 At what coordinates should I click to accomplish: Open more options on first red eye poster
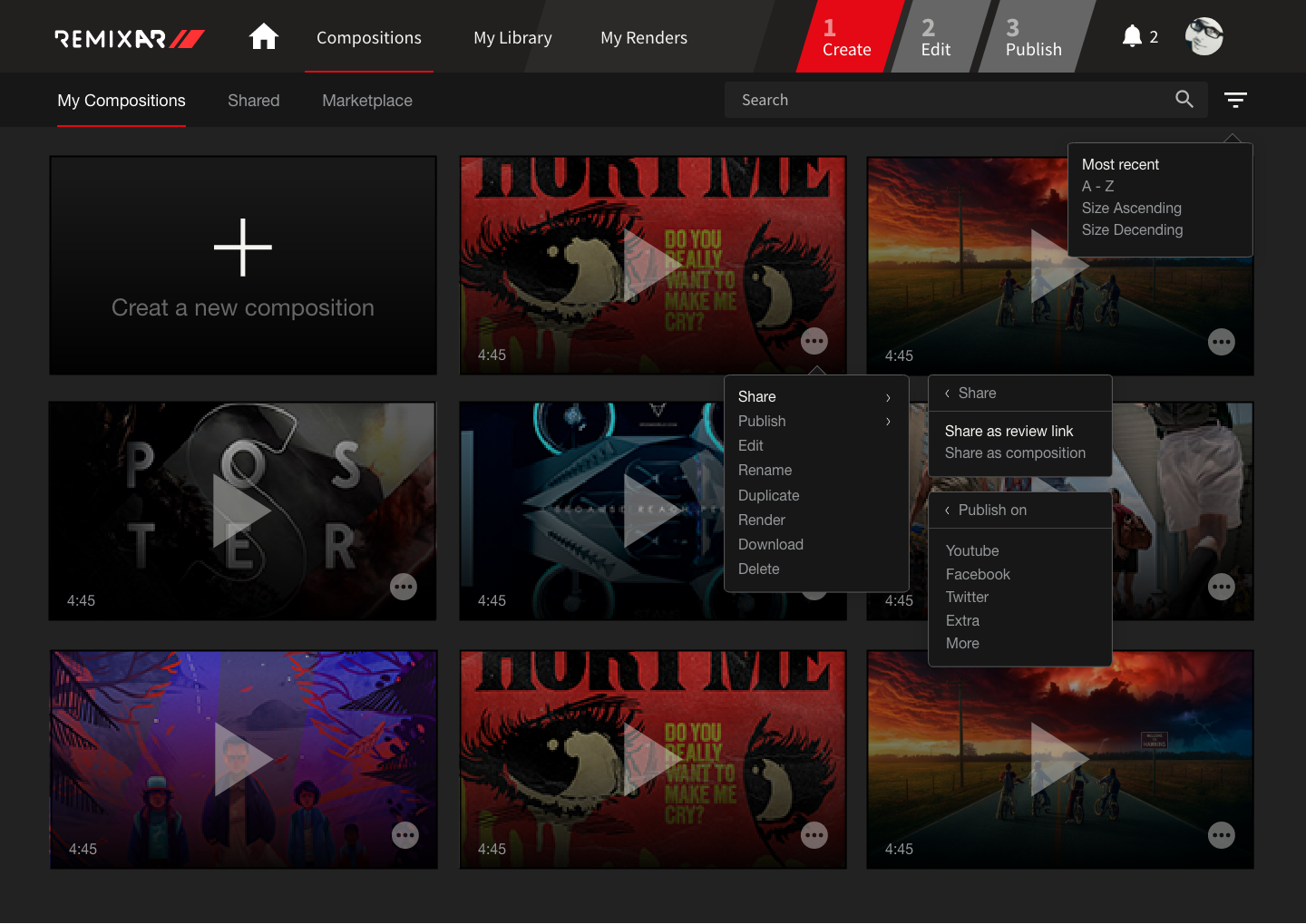coord(814,341)
